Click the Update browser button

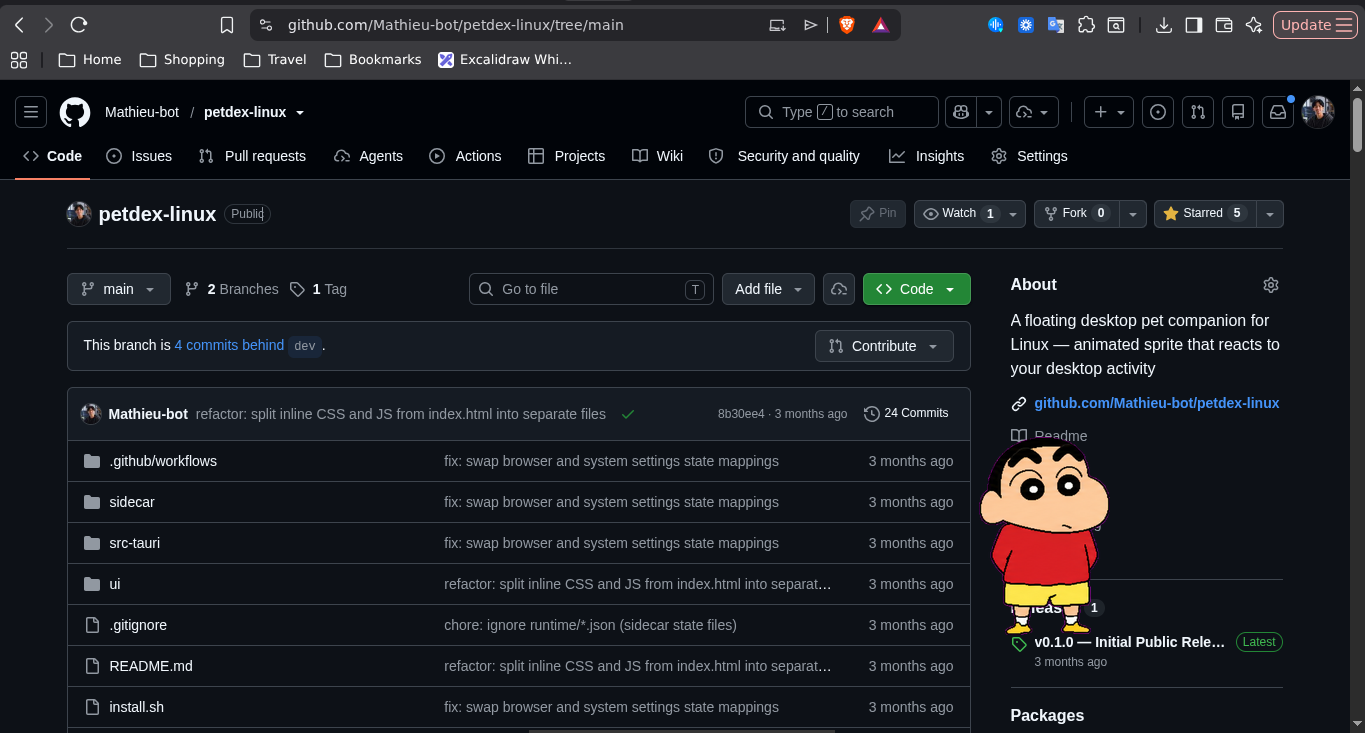[x=1315, y=25]
